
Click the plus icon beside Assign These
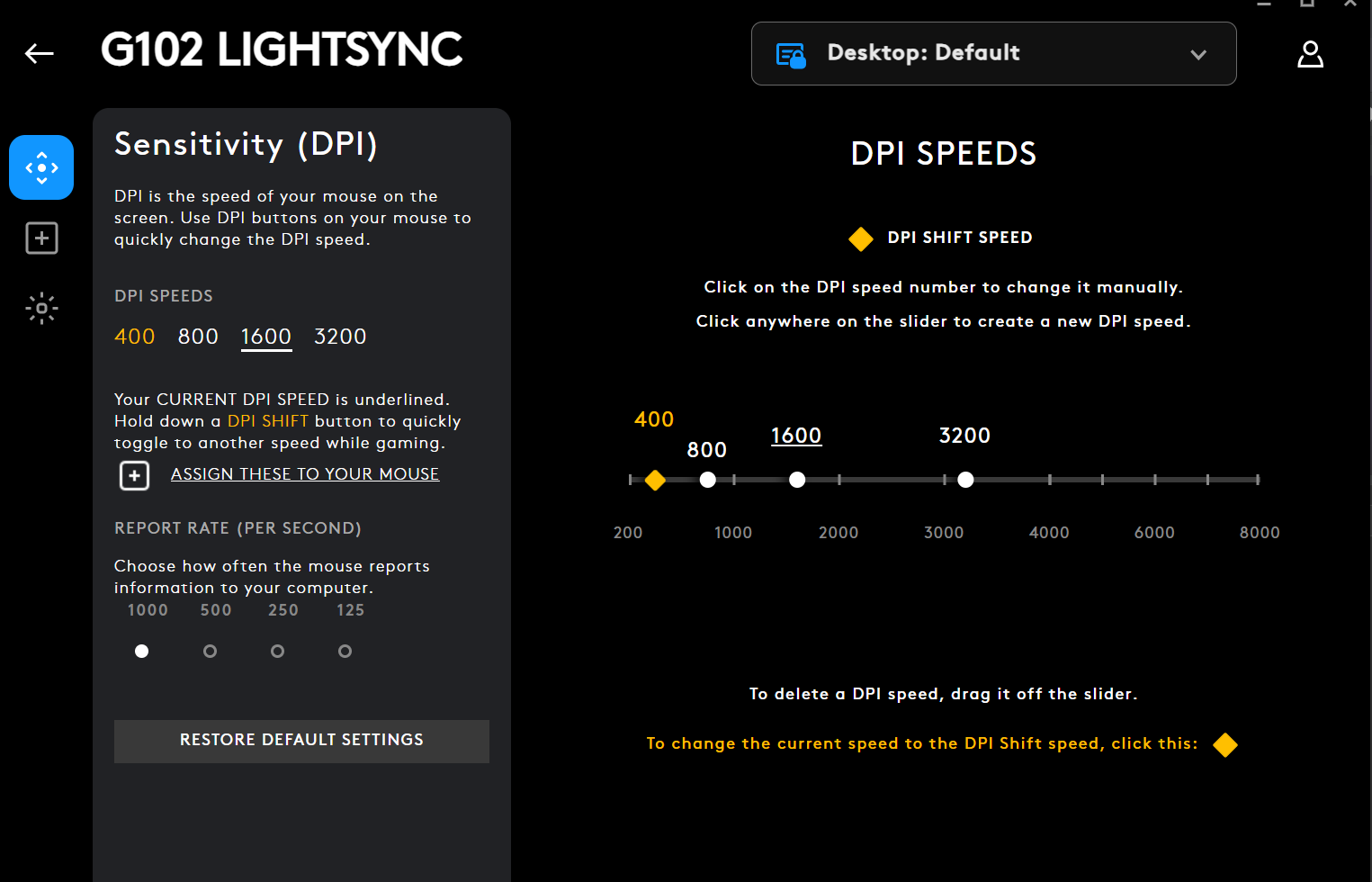pos(135,475)
